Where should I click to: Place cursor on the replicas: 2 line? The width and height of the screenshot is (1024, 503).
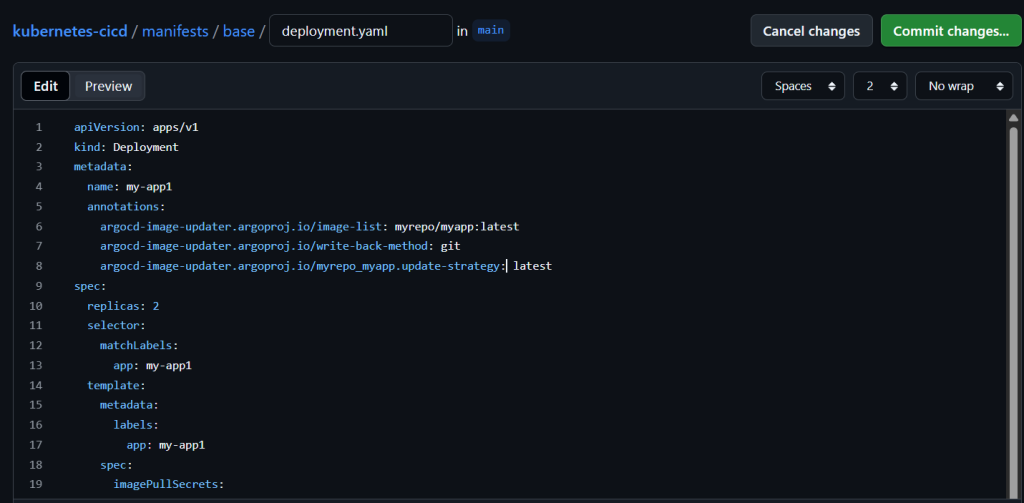coord(123,306)
